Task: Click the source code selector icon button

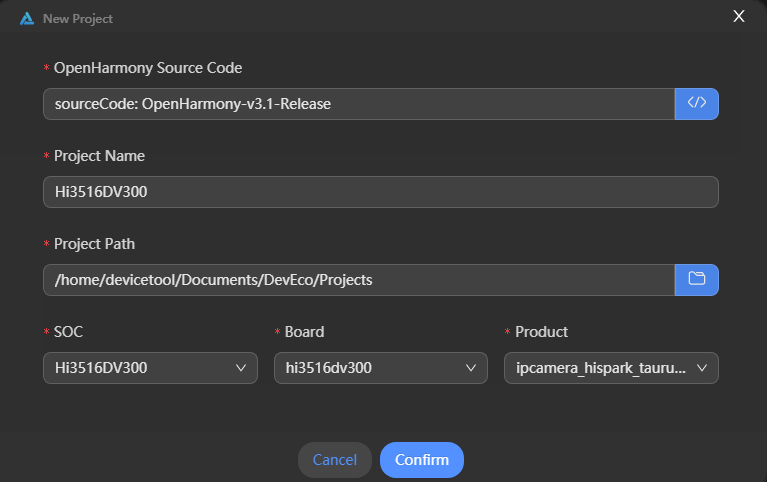Action: (697, 104)
